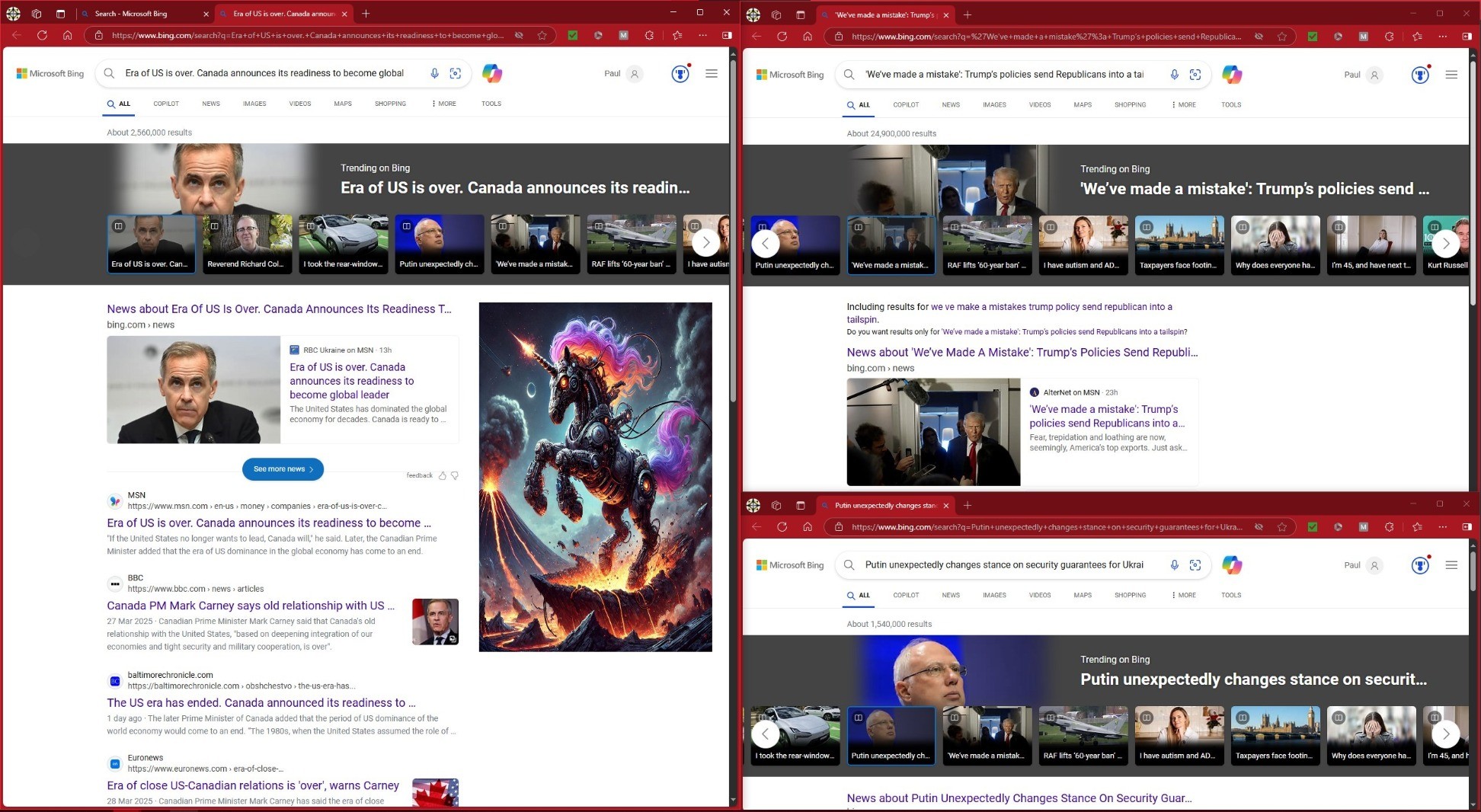Open visual search camera icon in the left window

point(456,73)
